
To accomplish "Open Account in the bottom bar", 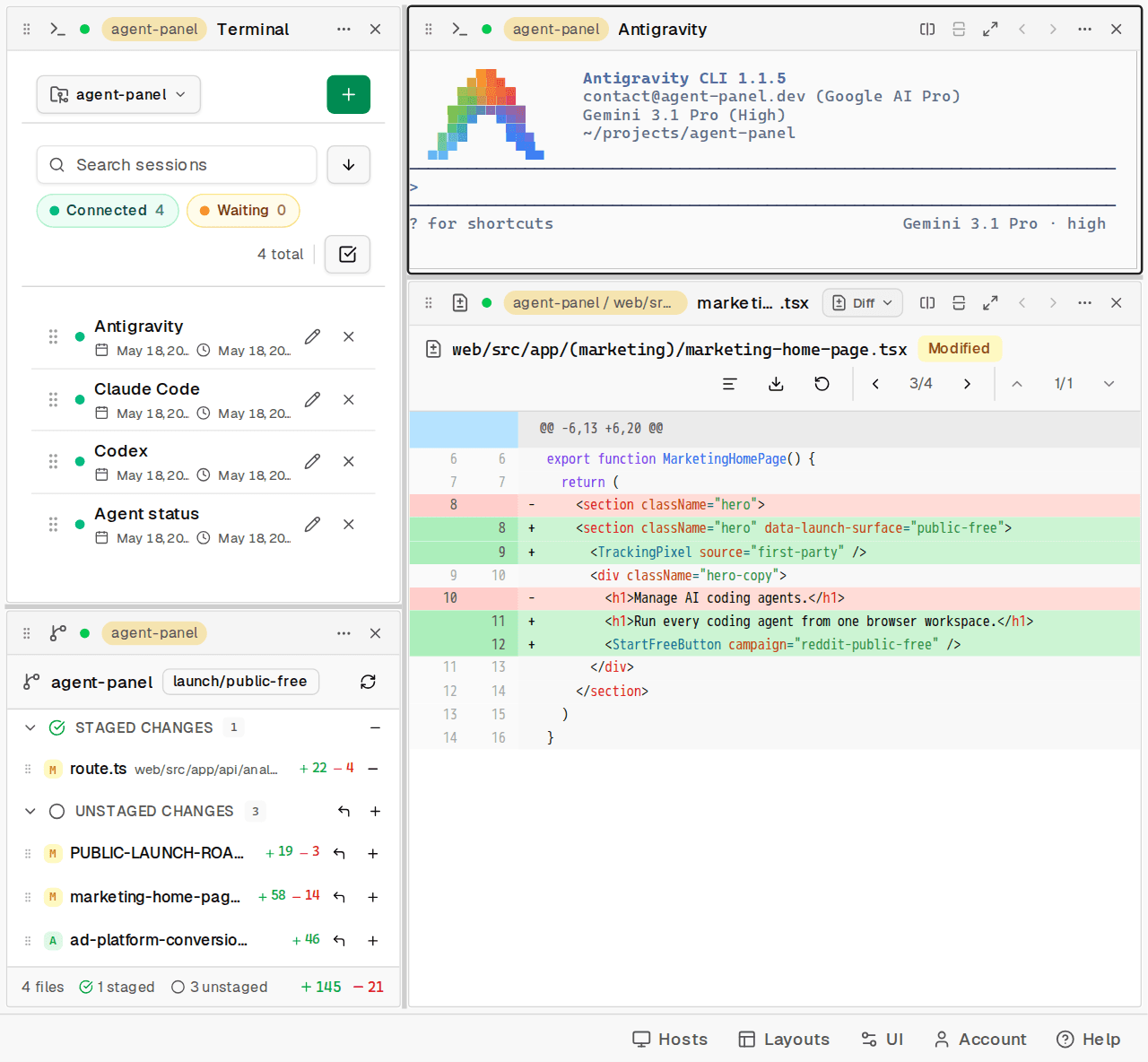I will pyautogui.click(x=980, y=1040).
